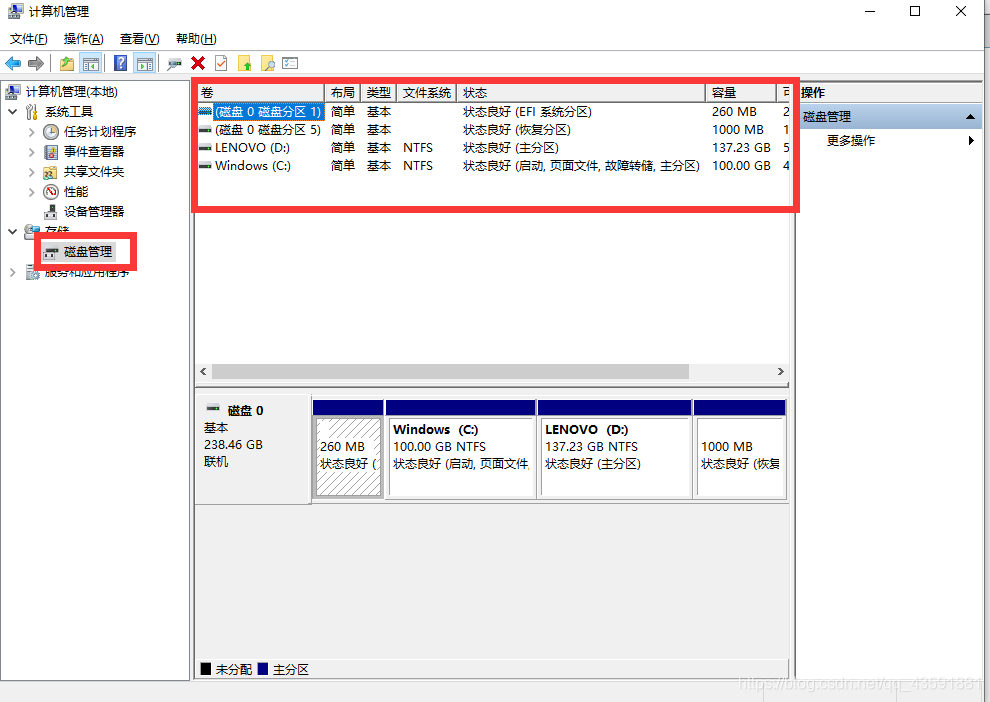This screenshot has width=990, height=702.
Task: Click the 137.23 GB capacity cell
Action: pos(741,148)
